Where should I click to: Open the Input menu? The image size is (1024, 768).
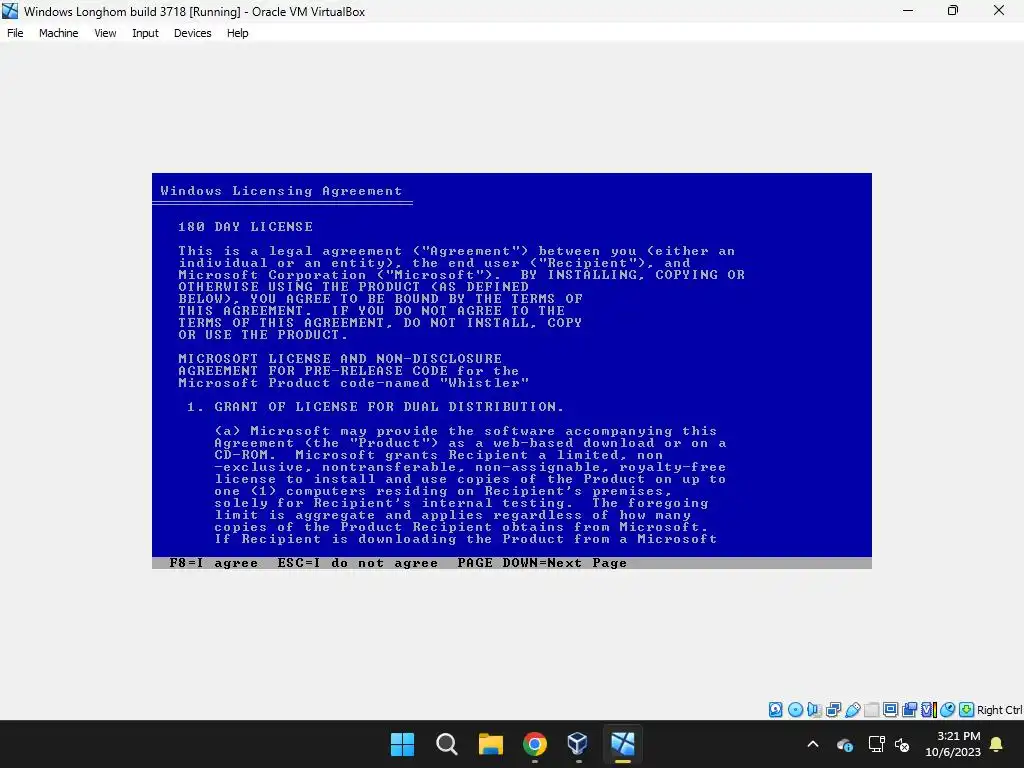pyautogui.click(x=146, y=33)
